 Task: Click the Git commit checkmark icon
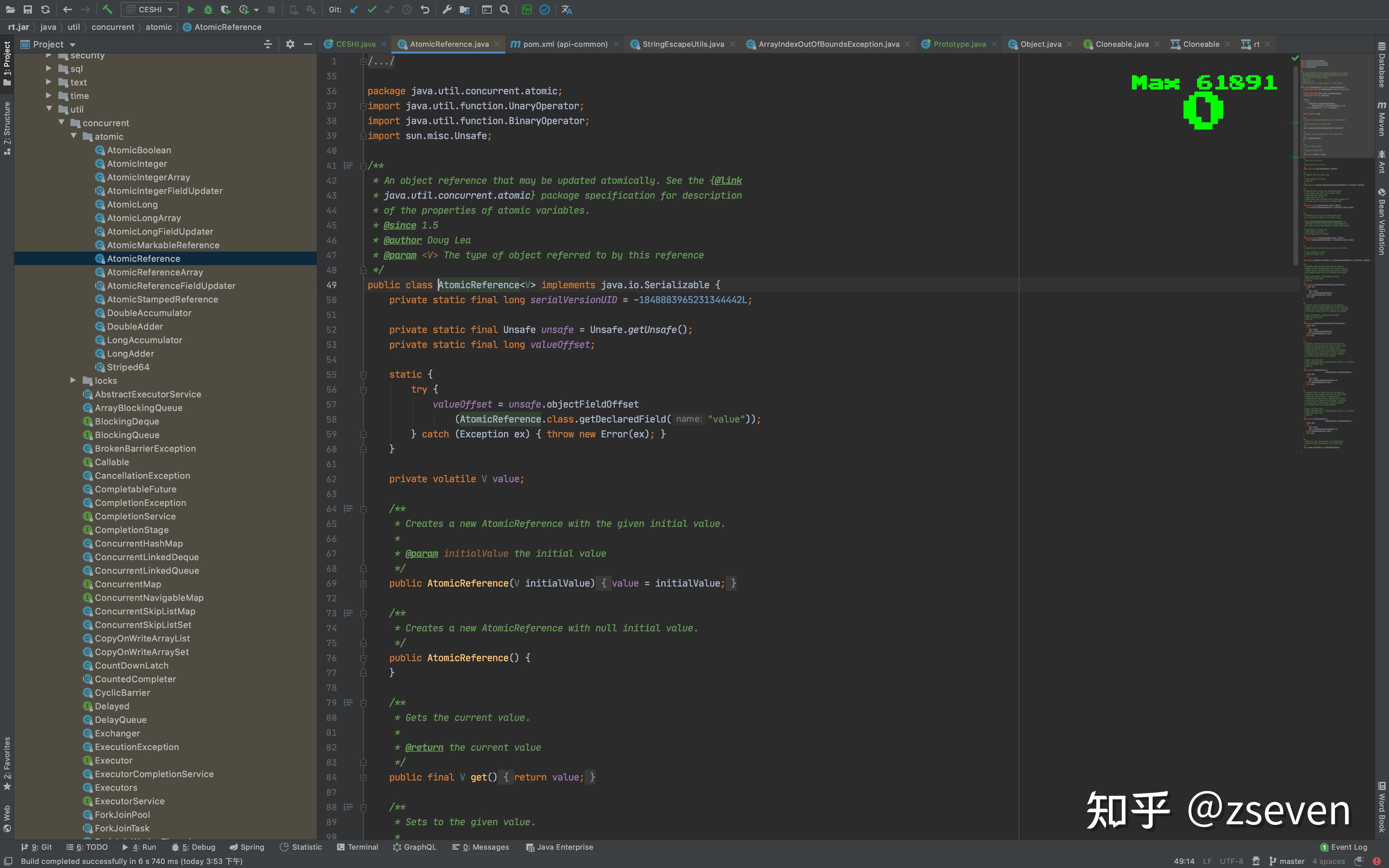[372, 9]
